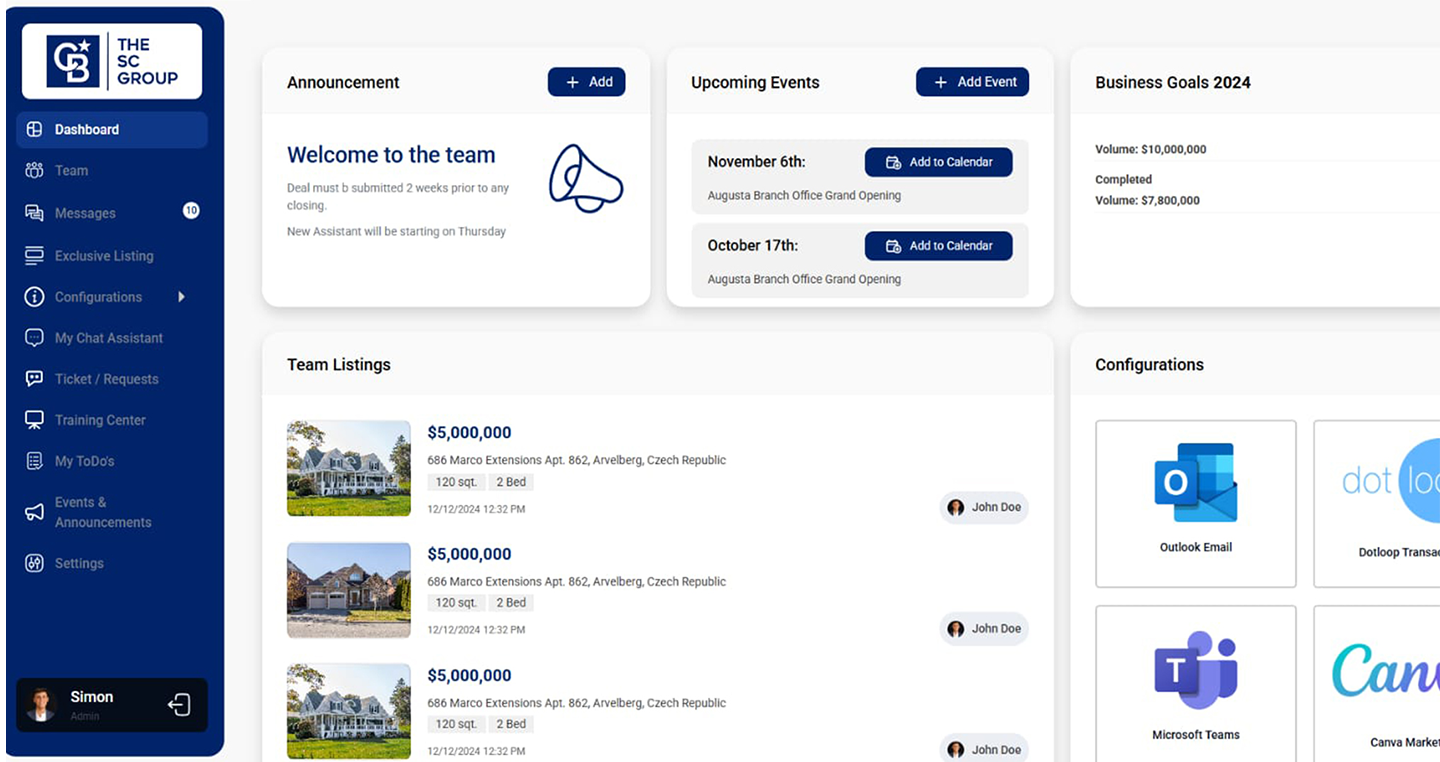This screenshot has width=1440, height=762.
Task: Click John Doe agent chip on second listing
Action: pyautogui.click(x=984, y=629)
